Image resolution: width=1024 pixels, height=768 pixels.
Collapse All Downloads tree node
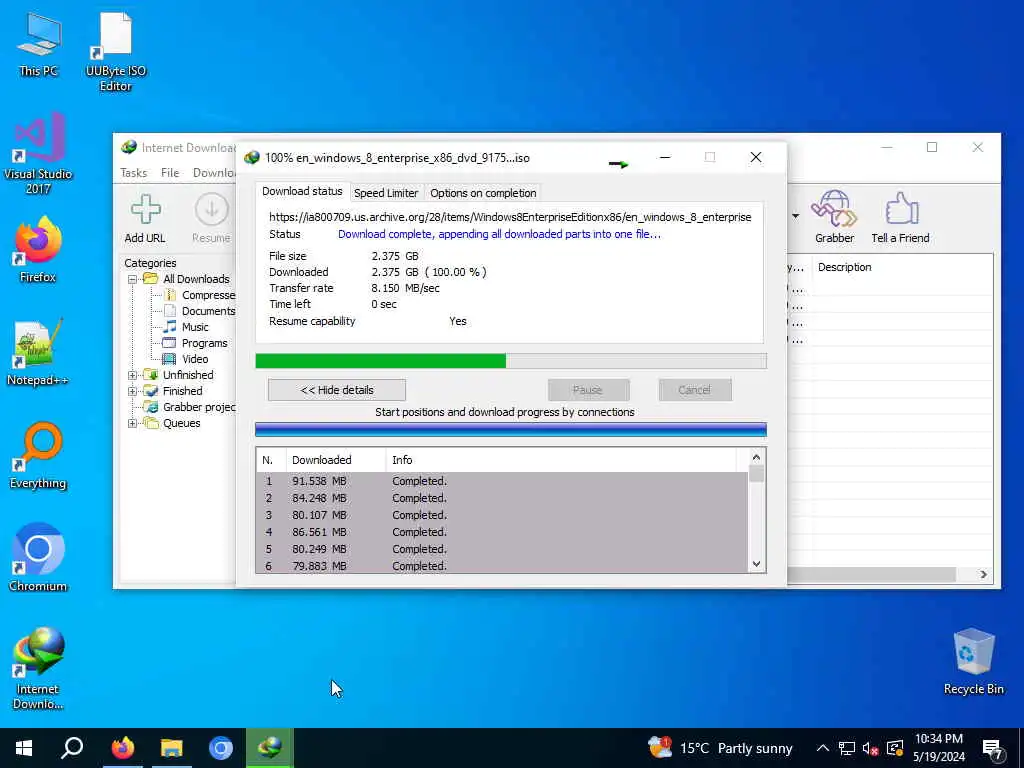tap(133, 280)
